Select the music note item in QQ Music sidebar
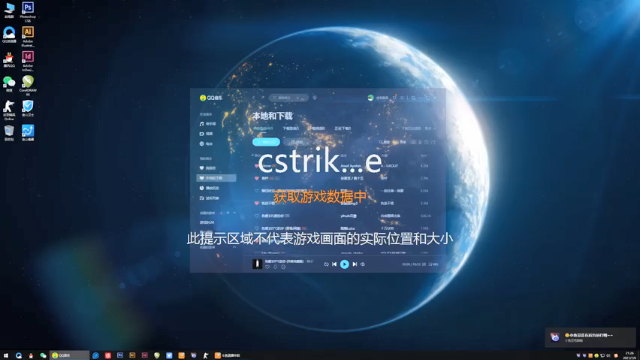 coord(208,124)
